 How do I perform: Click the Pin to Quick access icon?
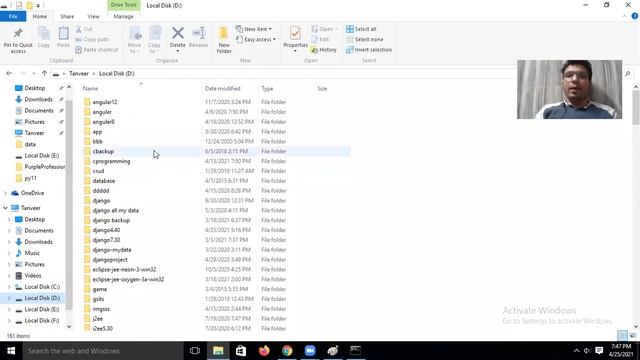click(x=18, y=33)
